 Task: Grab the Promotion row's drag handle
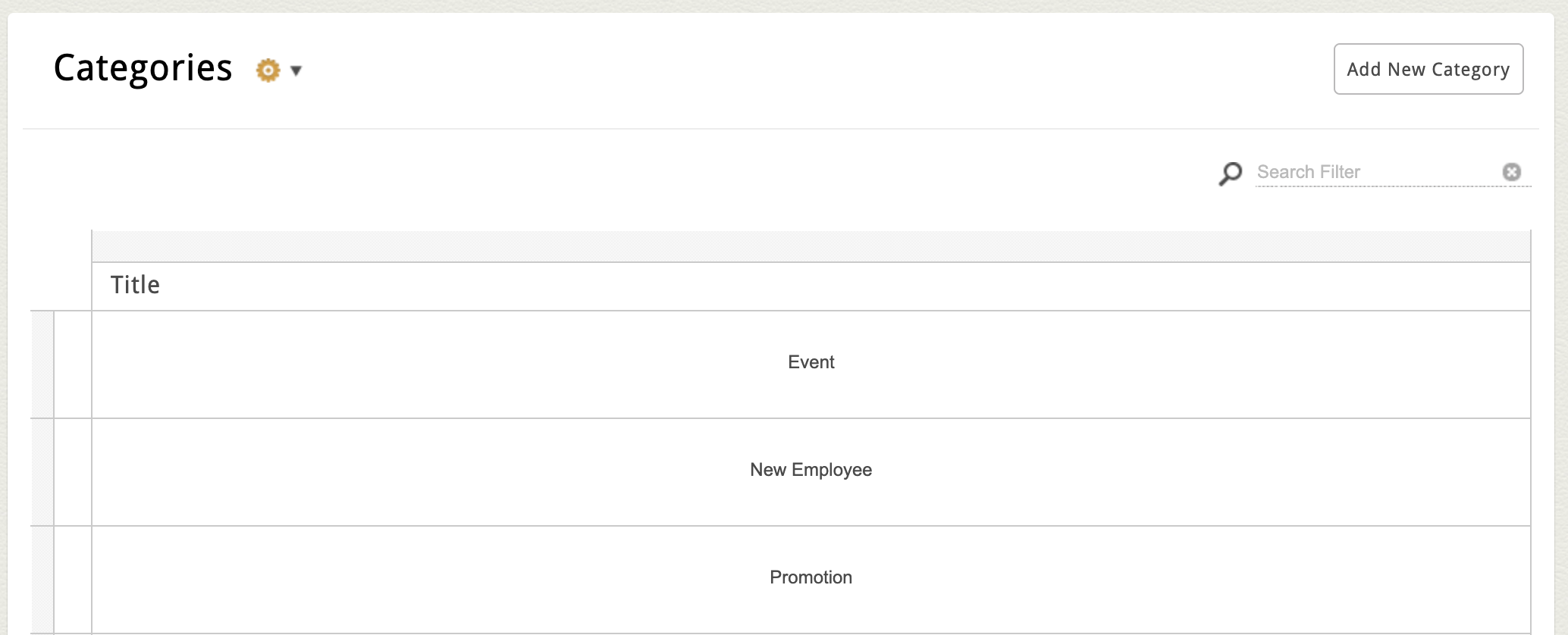click(x=42, y=580)
